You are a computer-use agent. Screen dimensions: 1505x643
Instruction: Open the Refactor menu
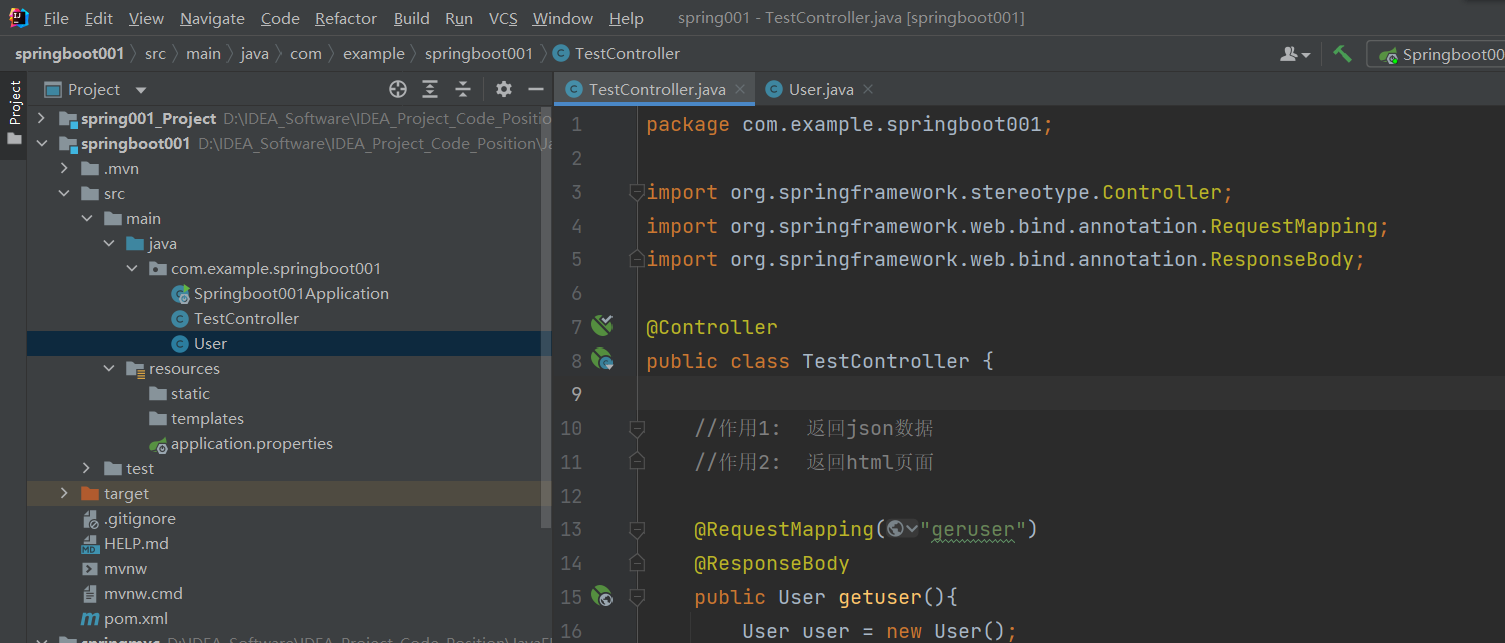(x=345, y=18)
